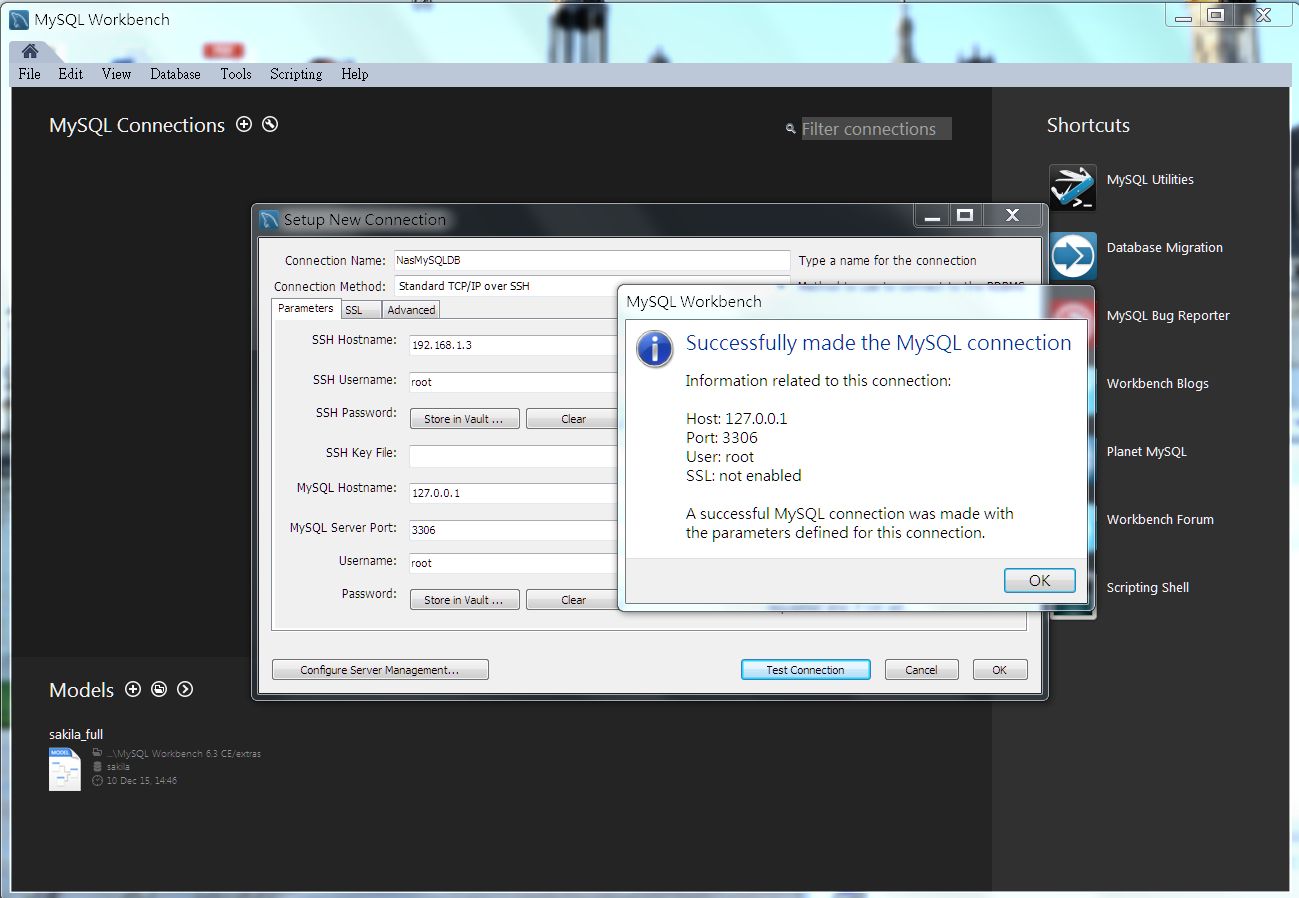Open Scripting Shell shortcut

(1147, 588)
